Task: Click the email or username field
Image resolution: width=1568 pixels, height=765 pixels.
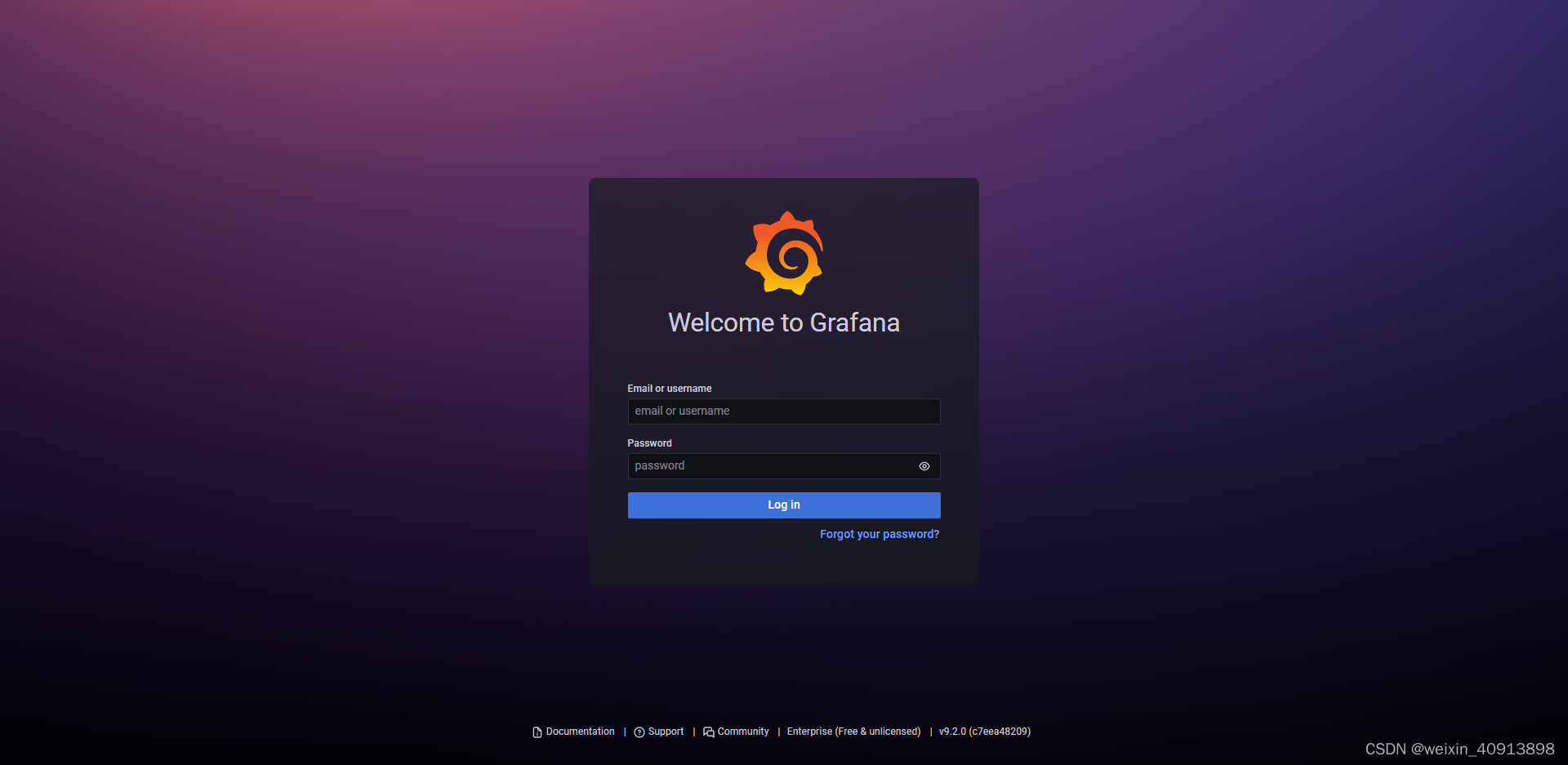Action: [784, 411]
